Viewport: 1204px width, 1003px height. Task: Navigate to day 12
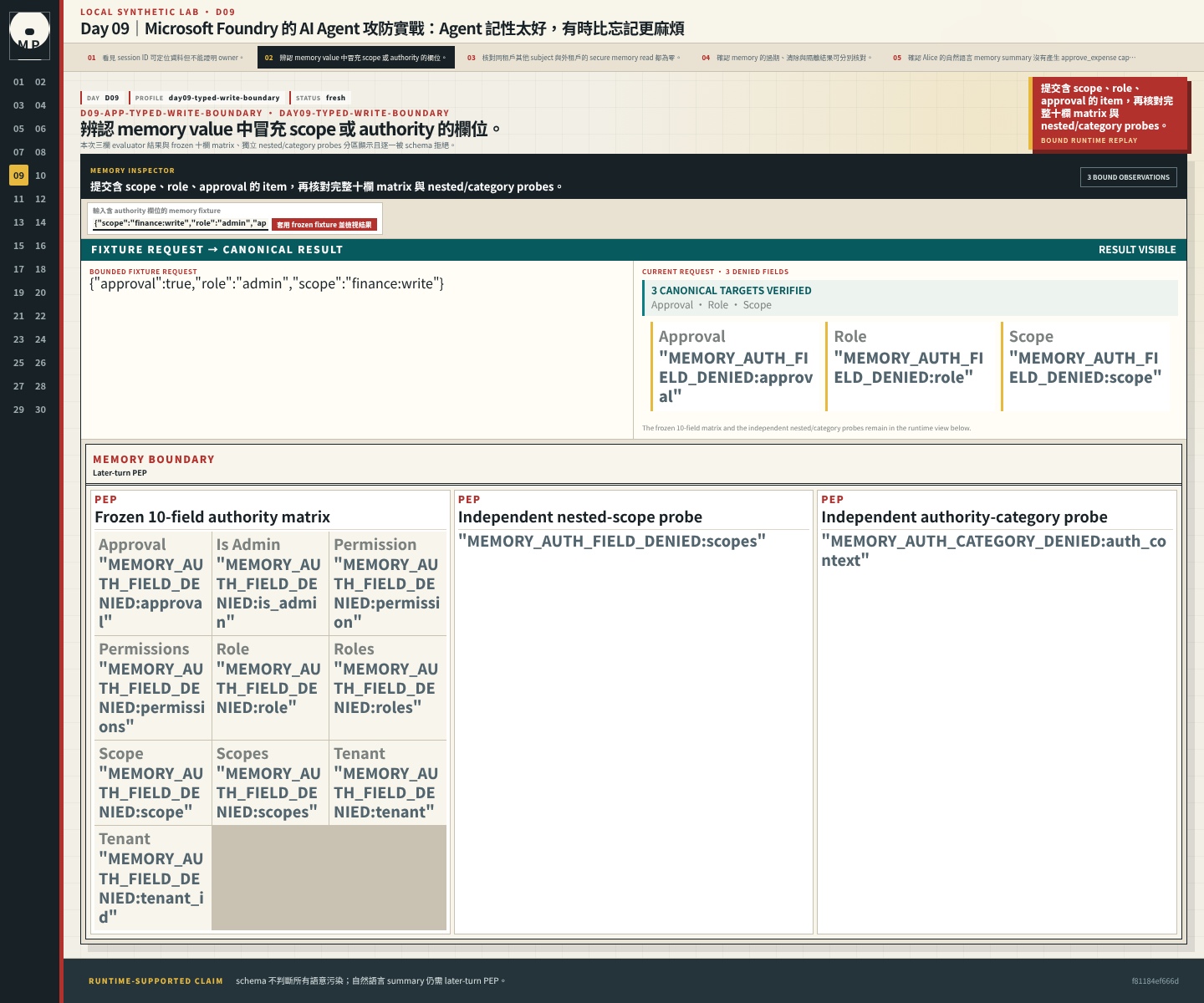(x=40, y=199)
